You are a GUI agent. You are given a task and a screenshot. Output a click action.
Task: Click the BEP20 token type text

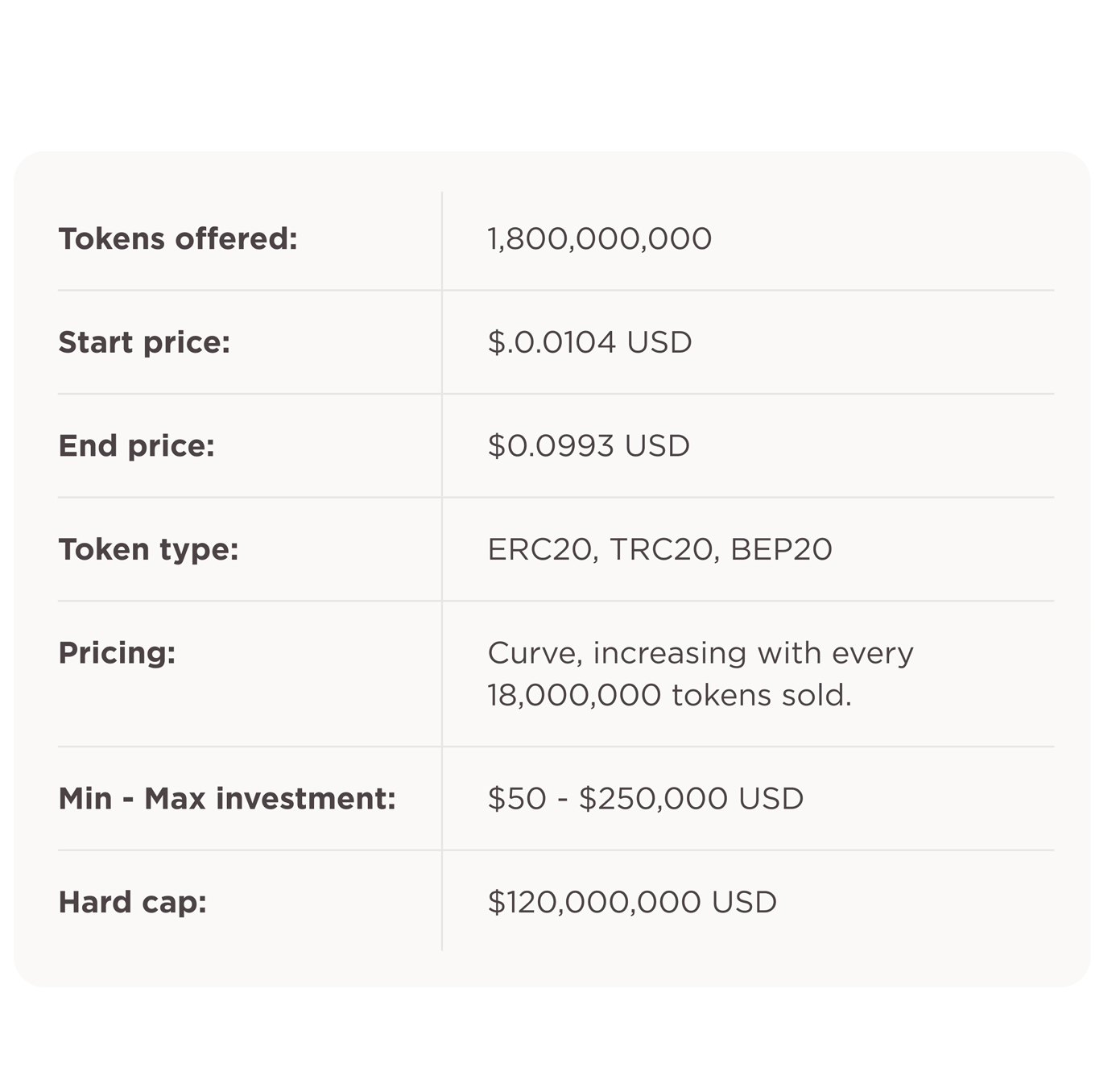point(781,550)
